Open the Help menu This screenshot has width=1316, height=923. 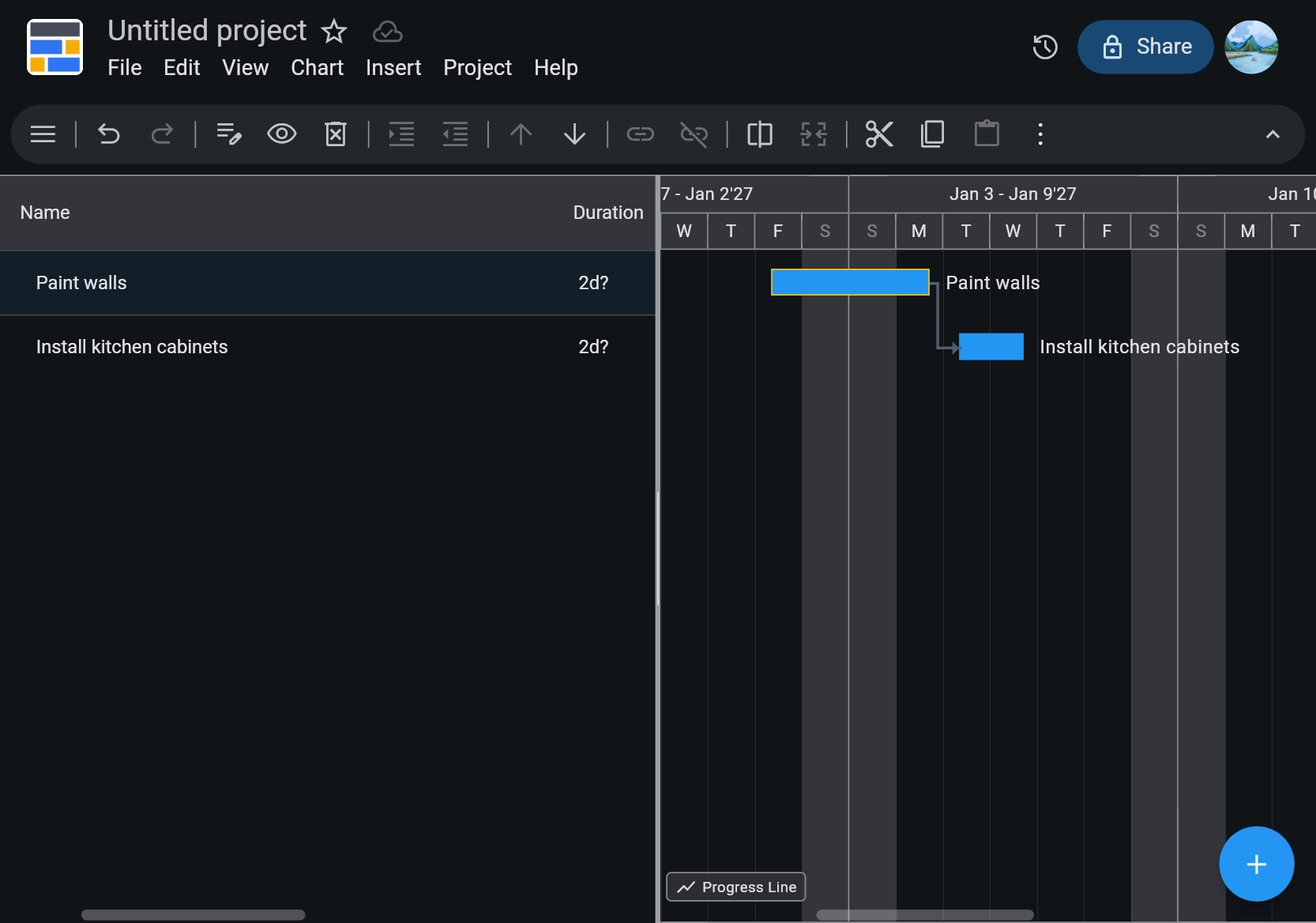556,68
